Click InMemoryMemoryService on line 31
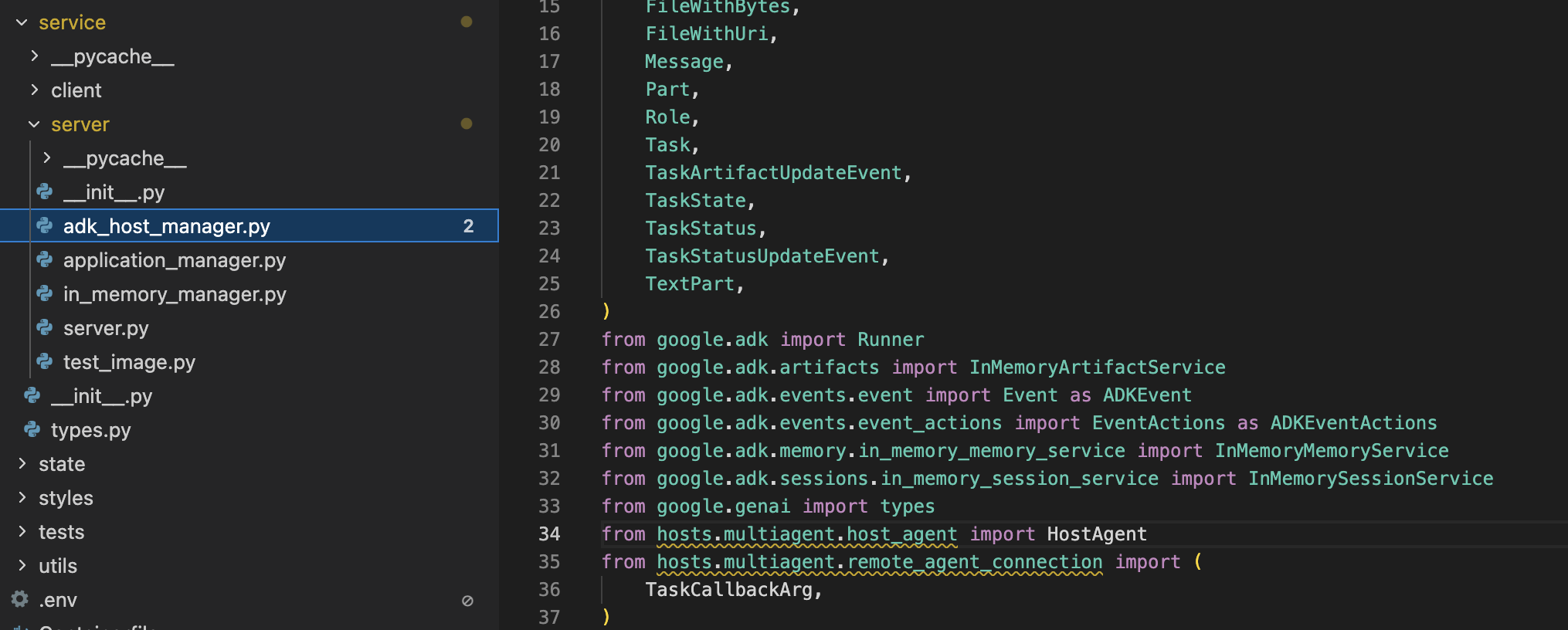 (1332, 450)
